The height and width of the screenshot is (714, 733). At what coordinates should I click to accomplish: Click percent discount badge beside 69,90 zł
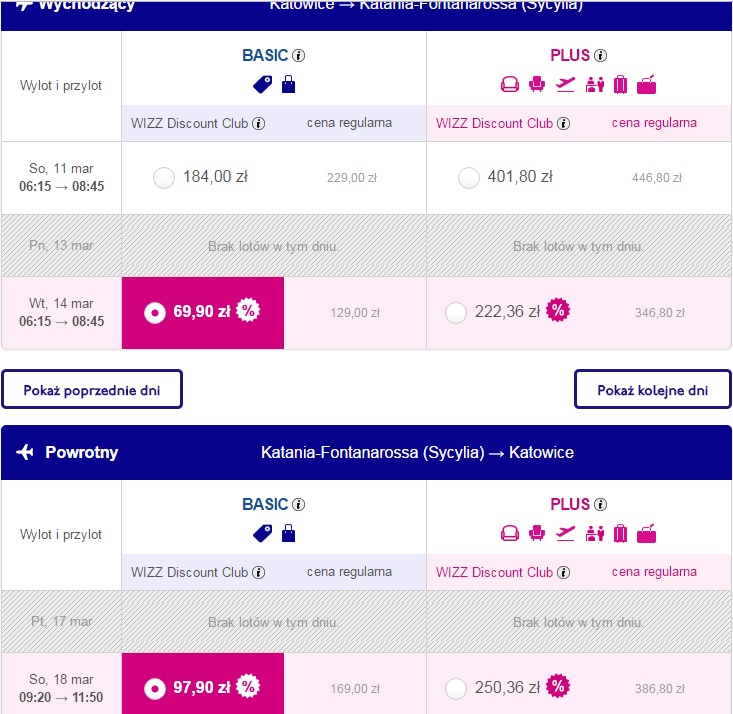248,310
